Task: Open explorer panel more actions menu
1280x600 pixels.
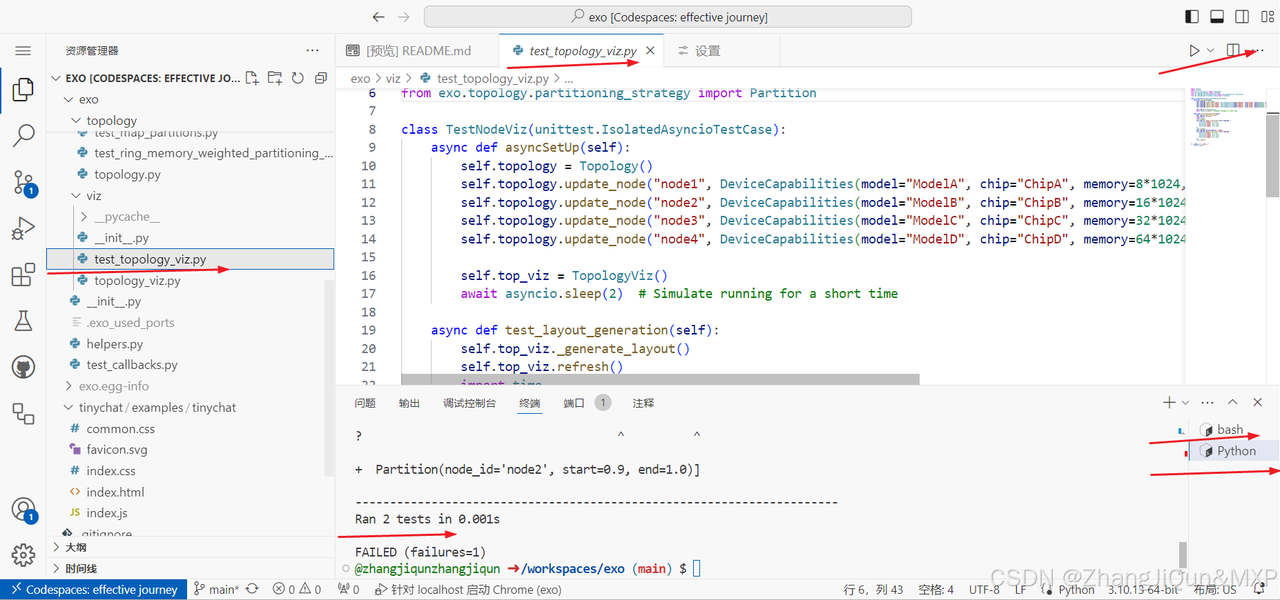Action: click(x=313, y=50)
